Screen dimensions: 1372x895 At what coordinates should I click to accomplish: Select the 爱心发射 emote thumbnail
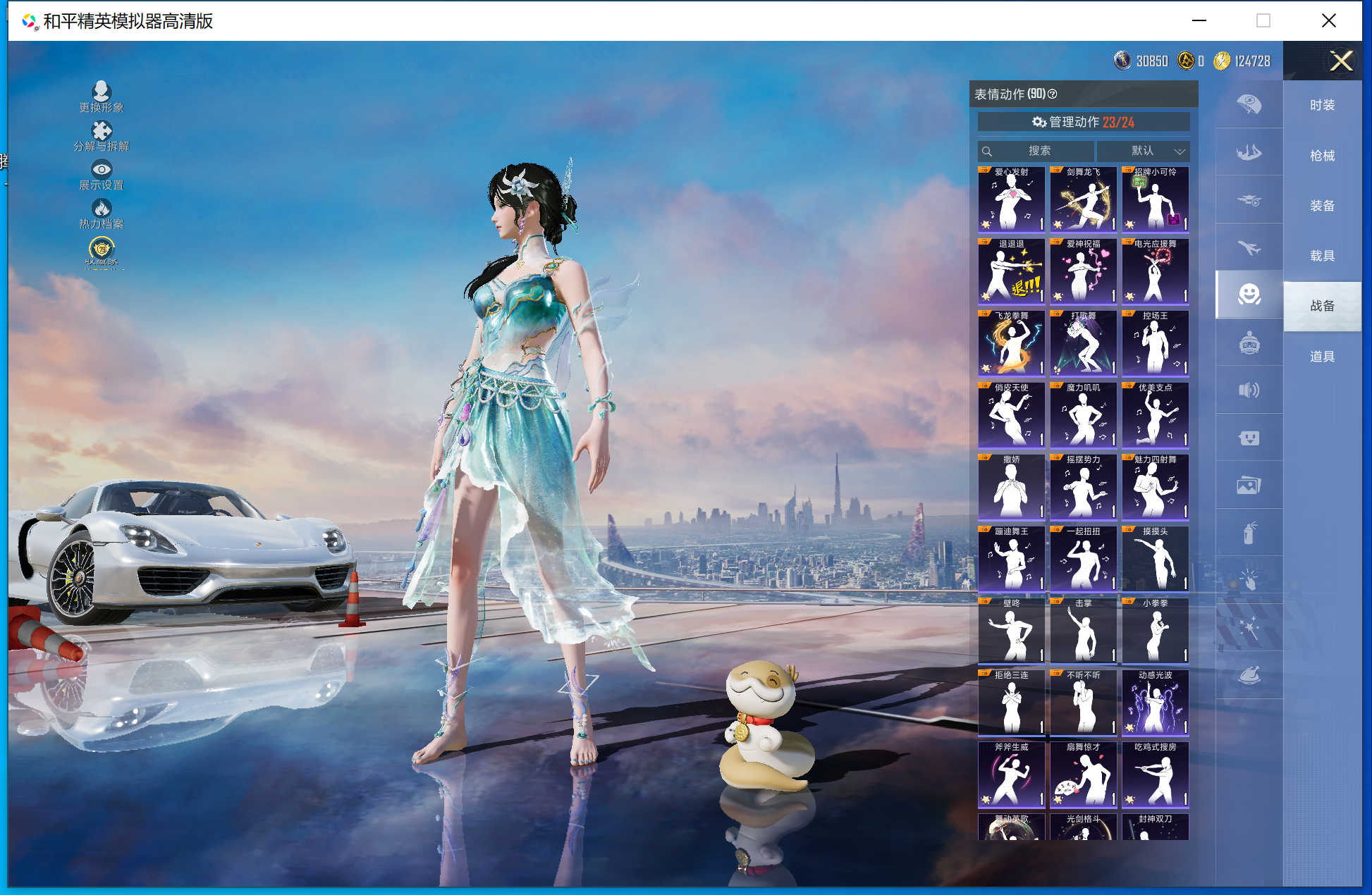tap(1011, 199)
